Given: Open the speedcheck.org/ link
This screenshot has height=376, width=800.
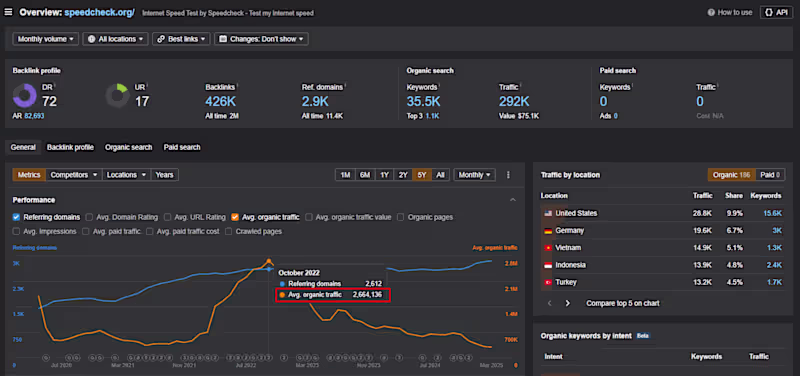Looking at the screenshot, I should (99, 13).
